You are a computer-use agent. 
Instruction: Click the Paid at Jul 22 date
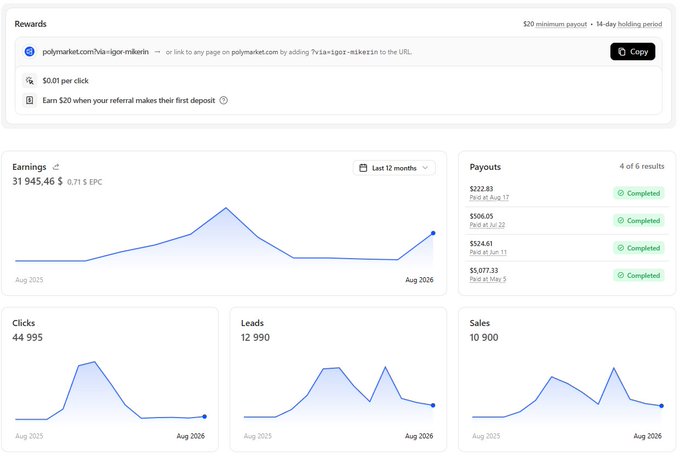(487, 225)
